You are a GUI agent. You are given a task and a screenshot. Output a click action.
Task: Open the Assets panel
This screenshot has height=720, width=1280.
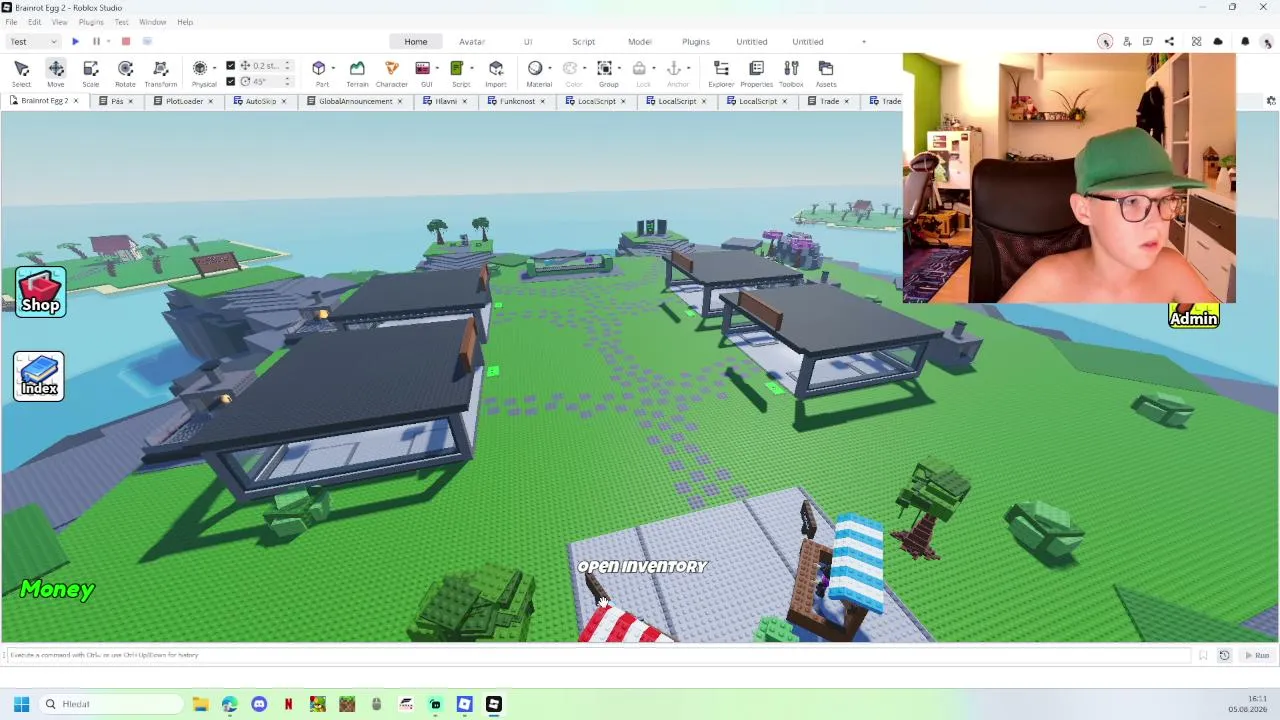(826, 73)
